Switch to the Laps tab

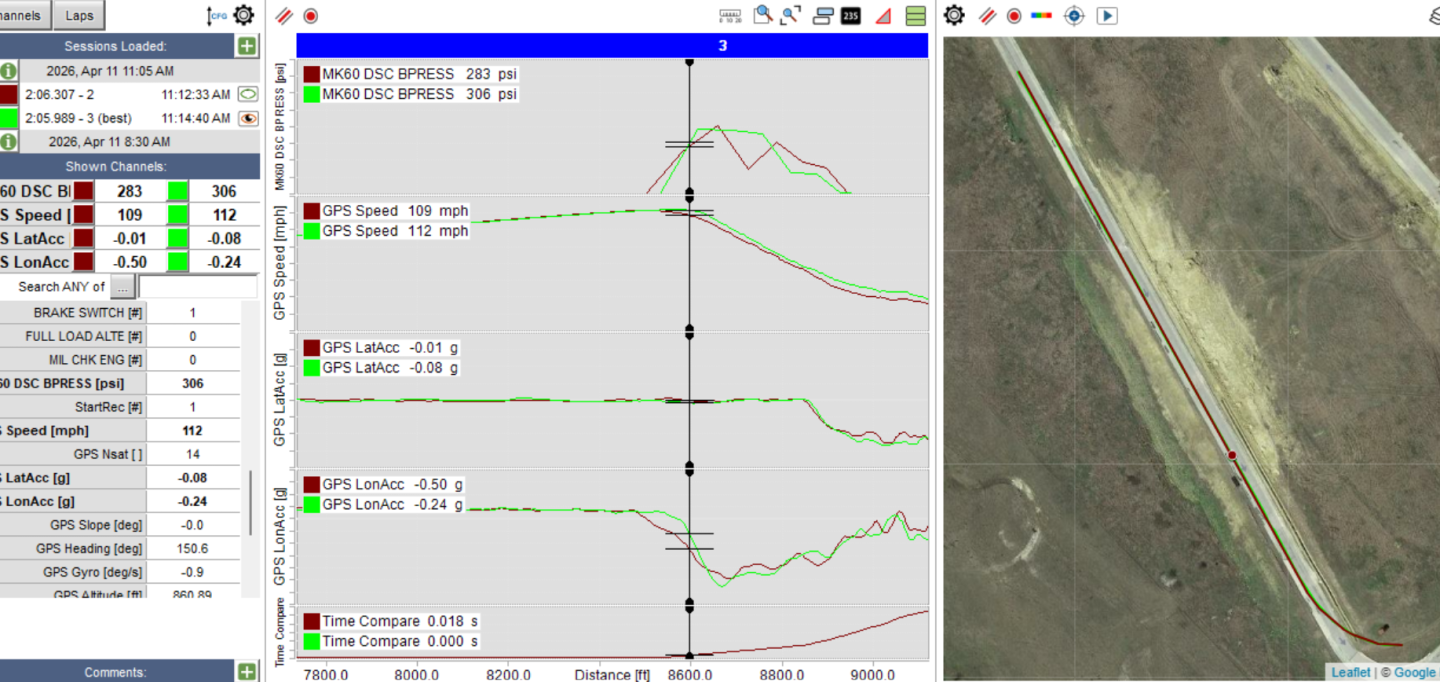click(79, 15)
